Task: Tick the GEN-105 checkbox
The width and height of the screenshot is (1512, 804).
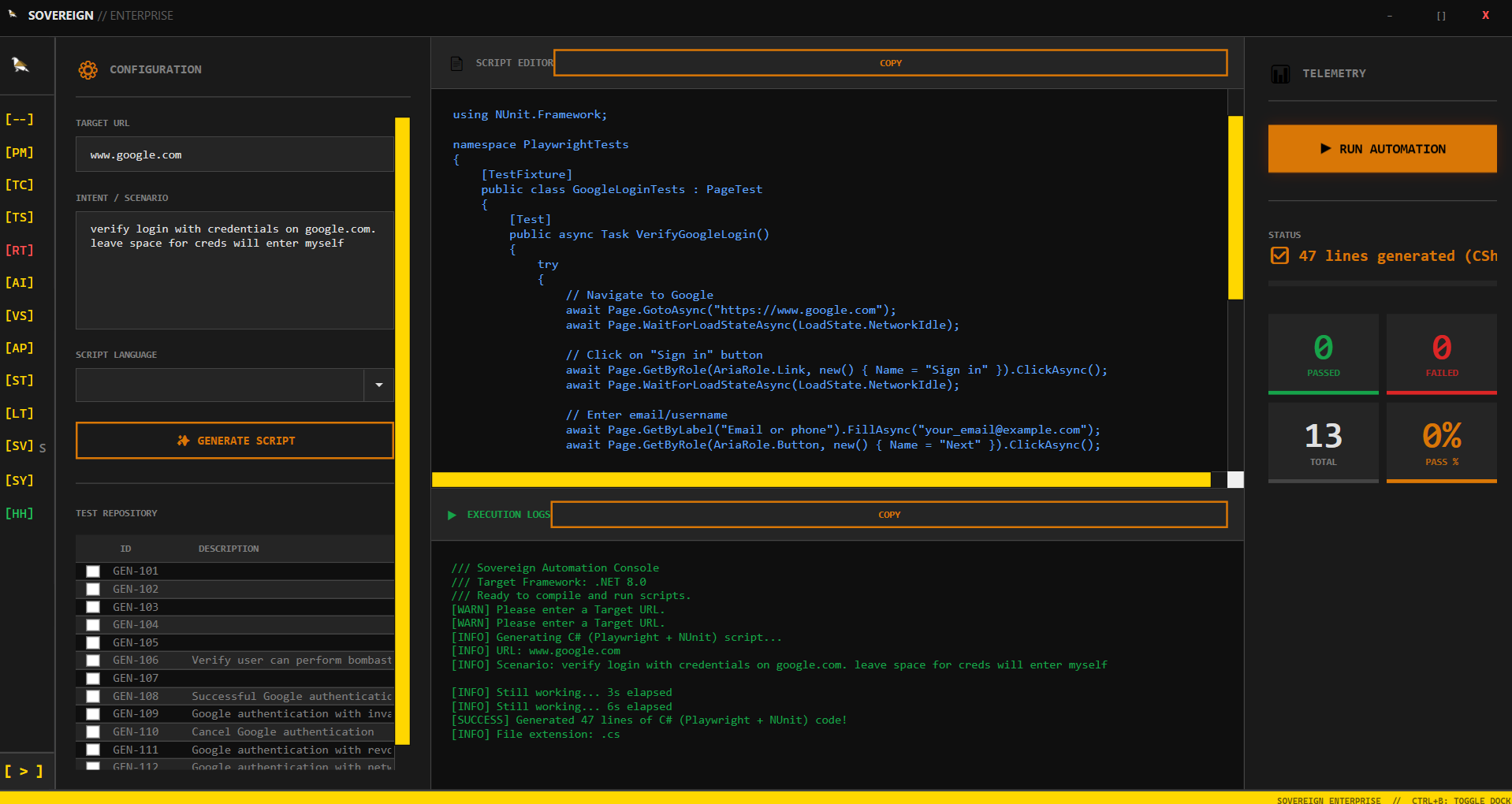Action: (93, 642)
